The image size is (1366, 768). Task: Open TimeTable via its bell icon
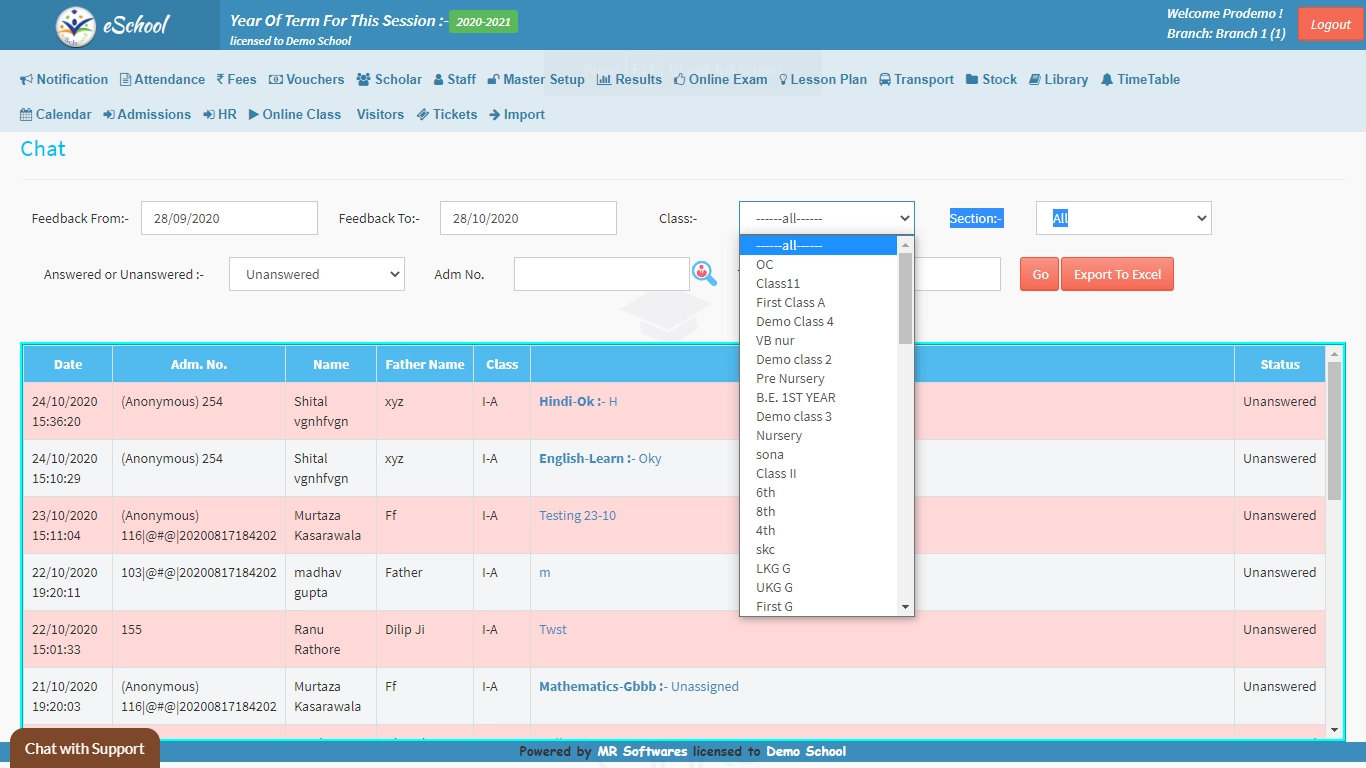[x=1107, y=80]
